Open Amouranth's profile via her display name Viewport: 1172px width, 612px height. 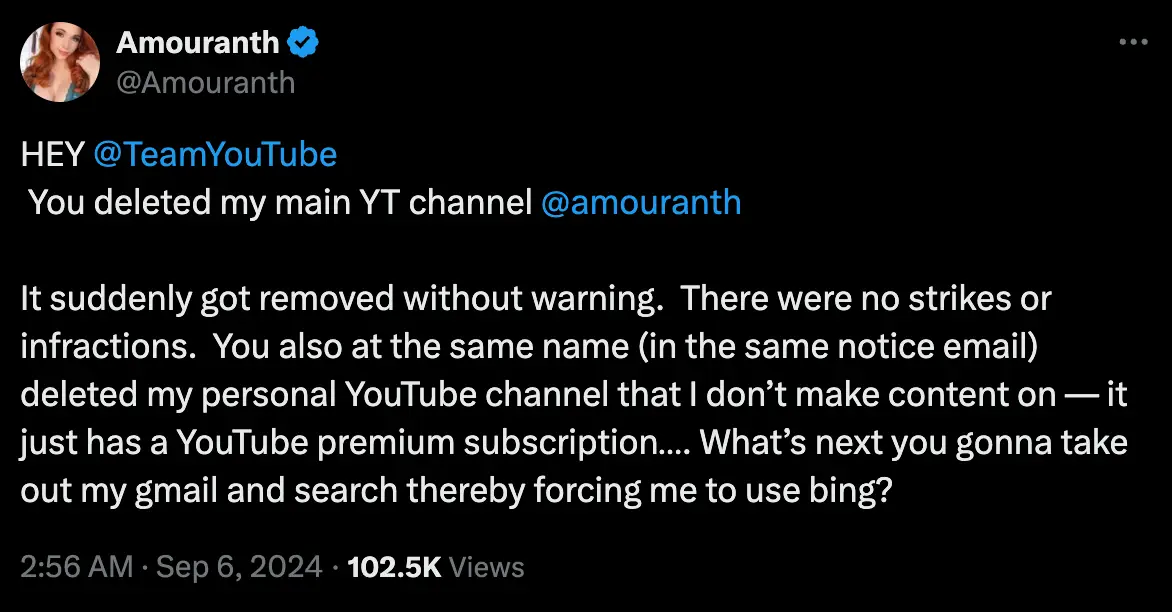pos(198,42)
